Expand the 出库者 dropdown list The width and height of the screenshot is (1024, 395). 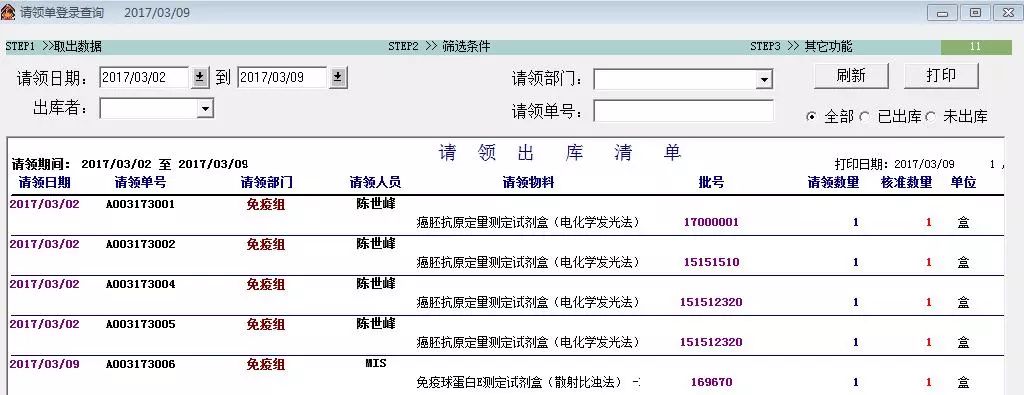[x=205, y=108]
